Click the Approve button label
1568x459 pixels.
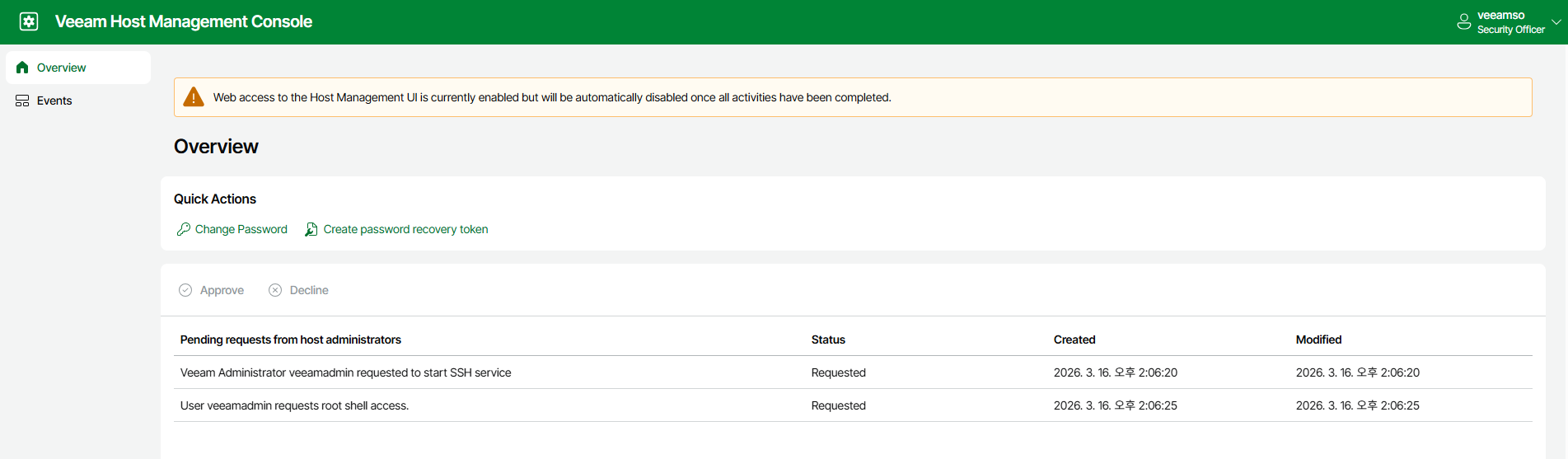tap(222, 290)
